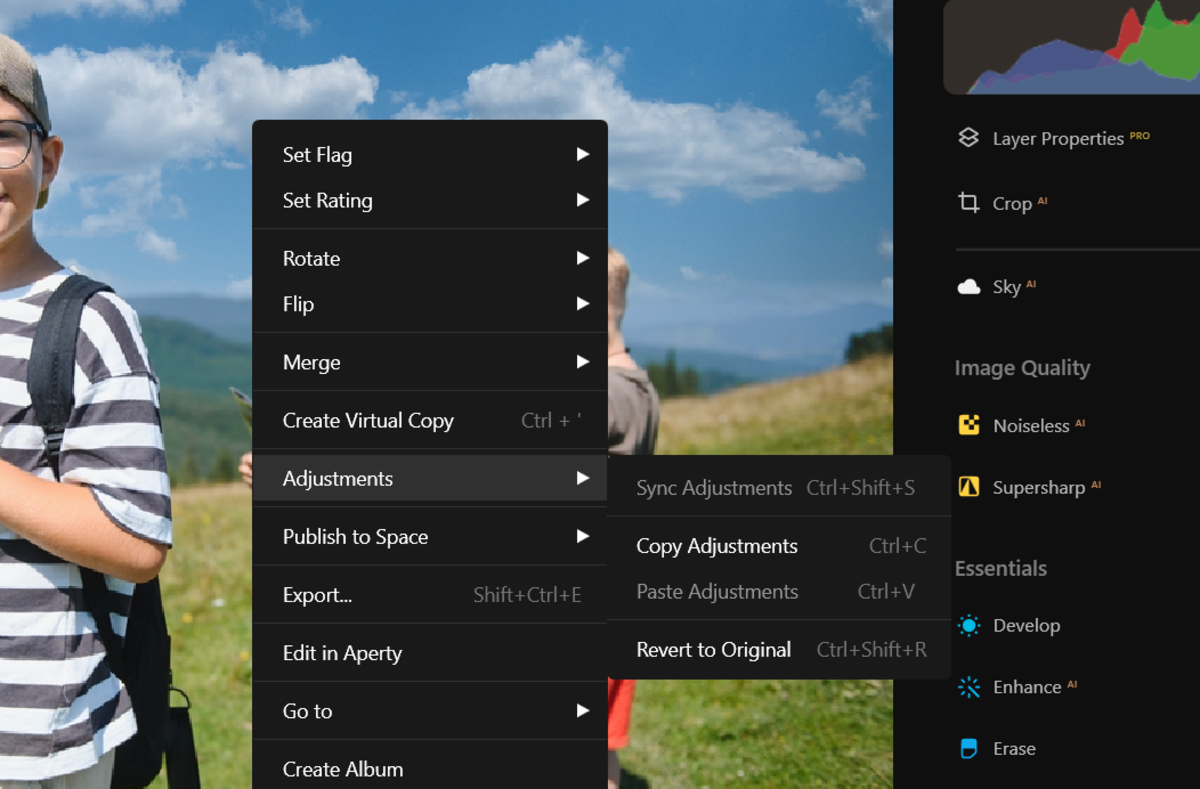Open the Enhance tool label

coord(1027,687)
